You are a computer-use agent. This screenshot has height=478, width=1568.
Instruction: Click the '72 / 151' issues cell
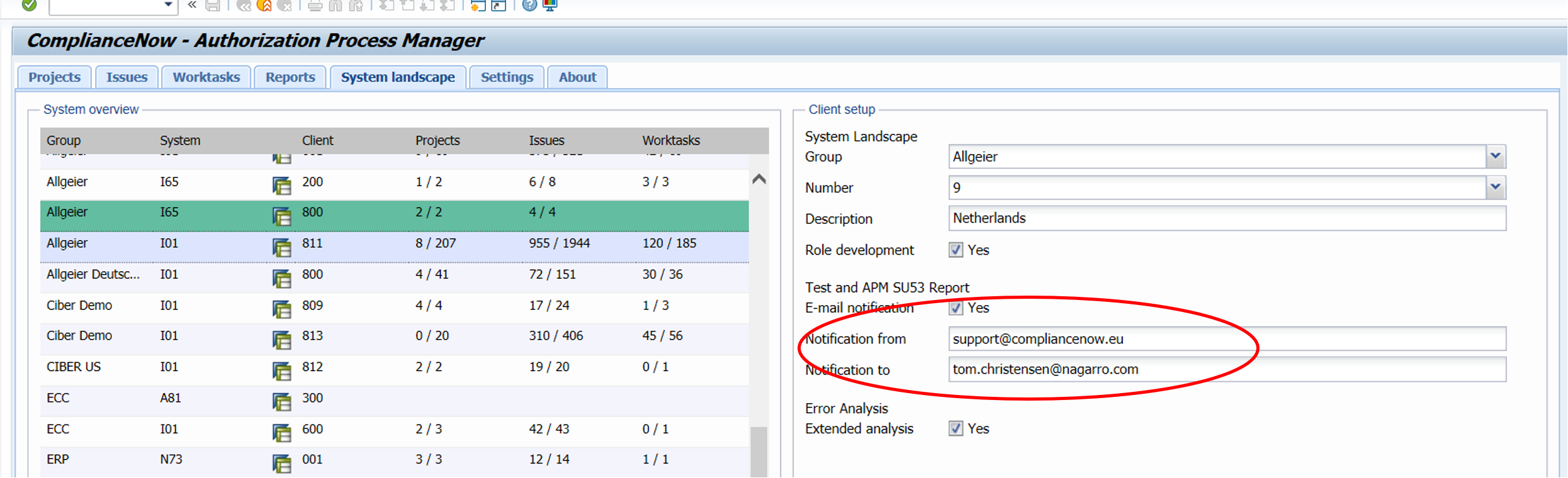(x=552, y=274)
